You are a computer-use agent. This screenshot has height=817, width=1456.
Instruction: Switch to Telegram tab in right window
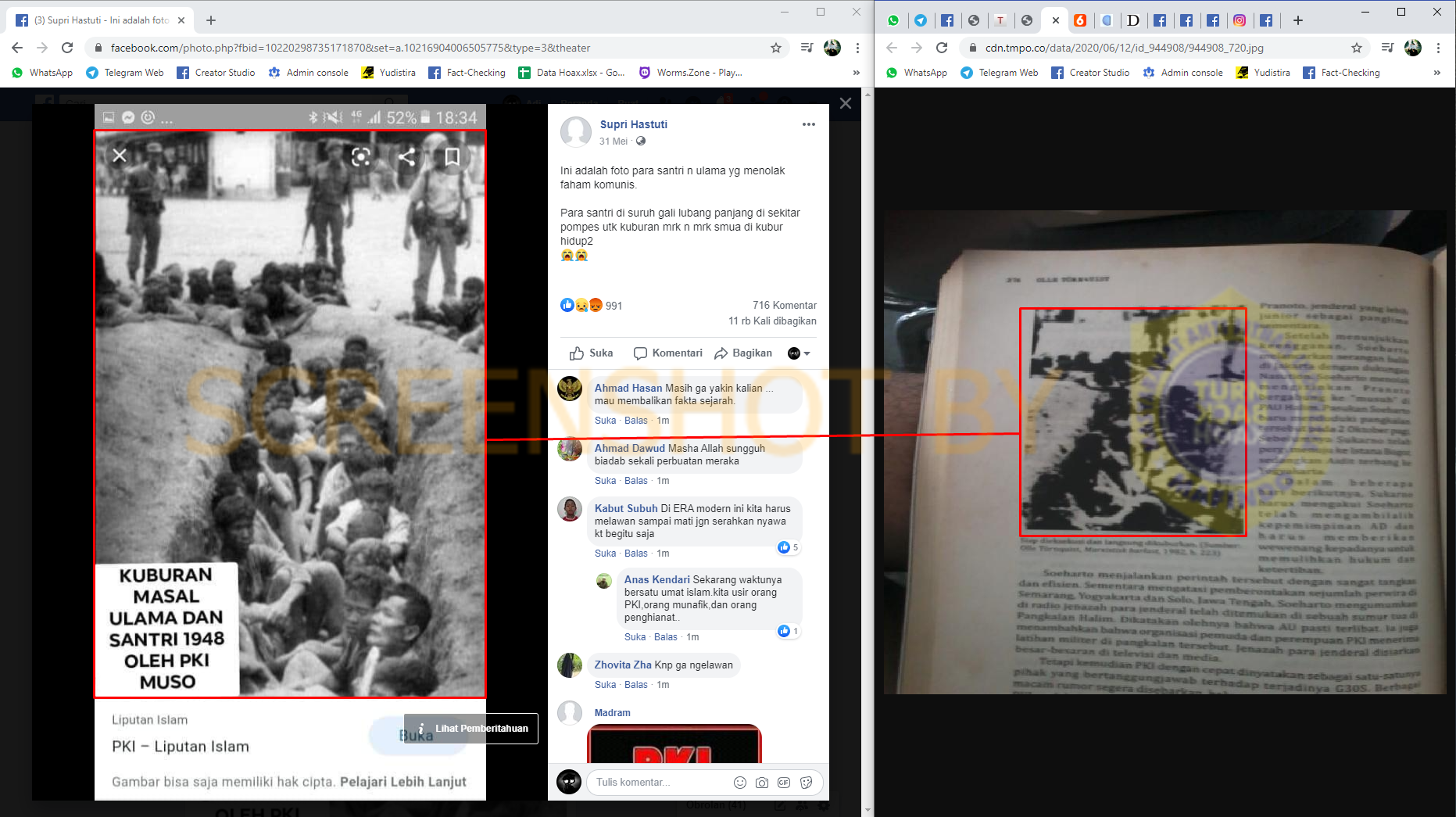point(921,20)
